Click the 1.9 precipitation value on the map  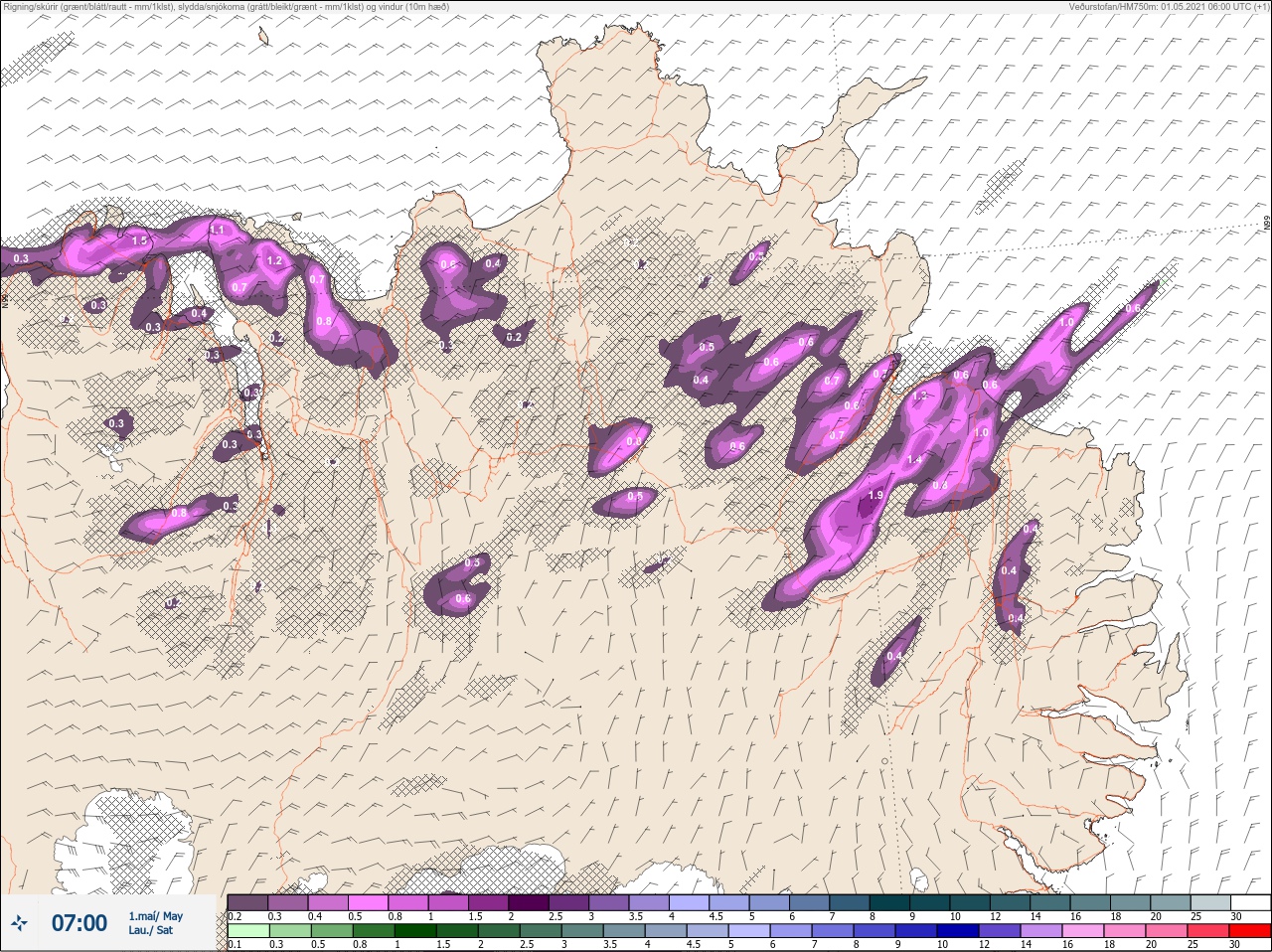pos(875,495)
